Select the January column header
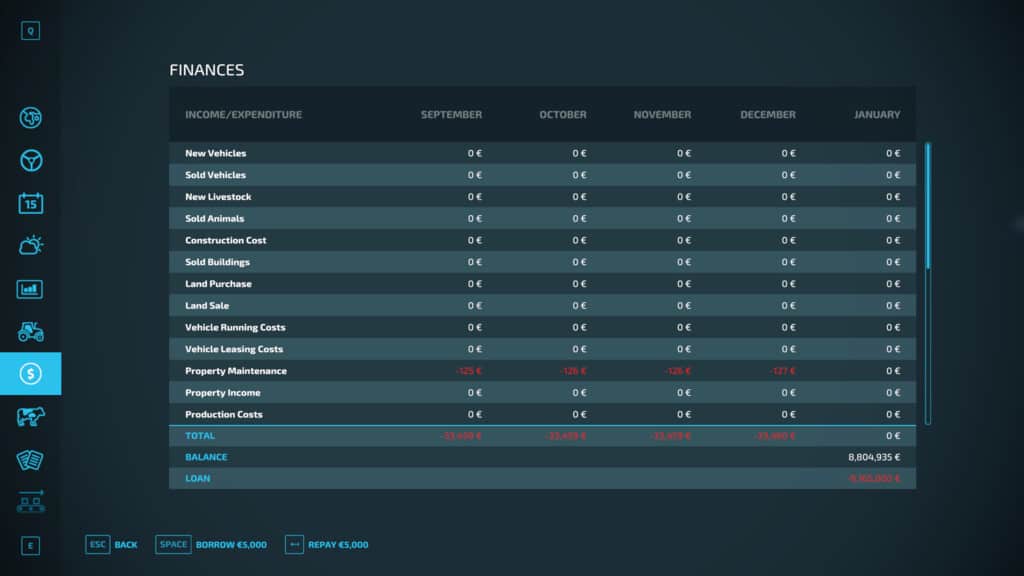The width and height of the screenshot is (1024, 576). tap(876, 115)
